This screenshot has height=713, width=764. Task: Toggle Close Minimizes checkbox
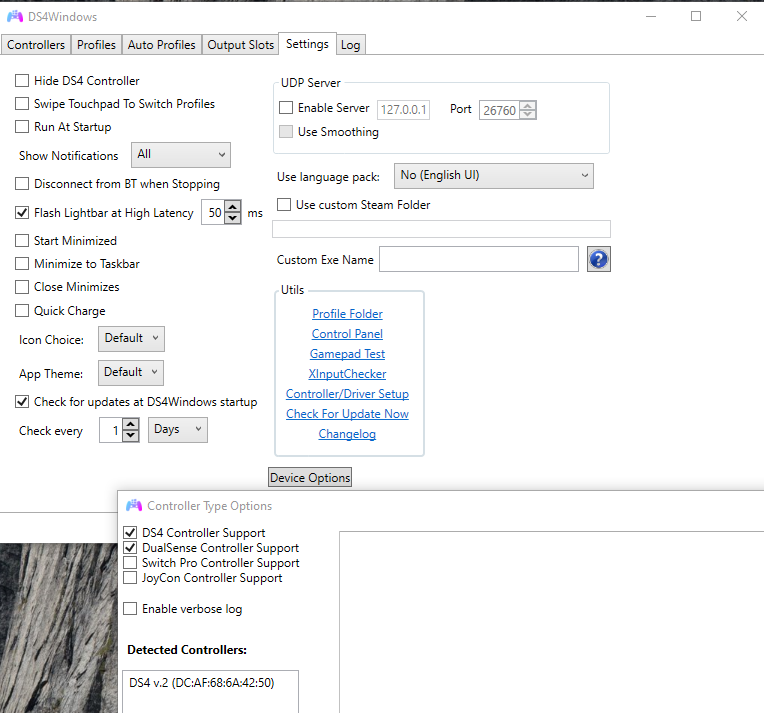pyautogui.click(x=22, y=287)
